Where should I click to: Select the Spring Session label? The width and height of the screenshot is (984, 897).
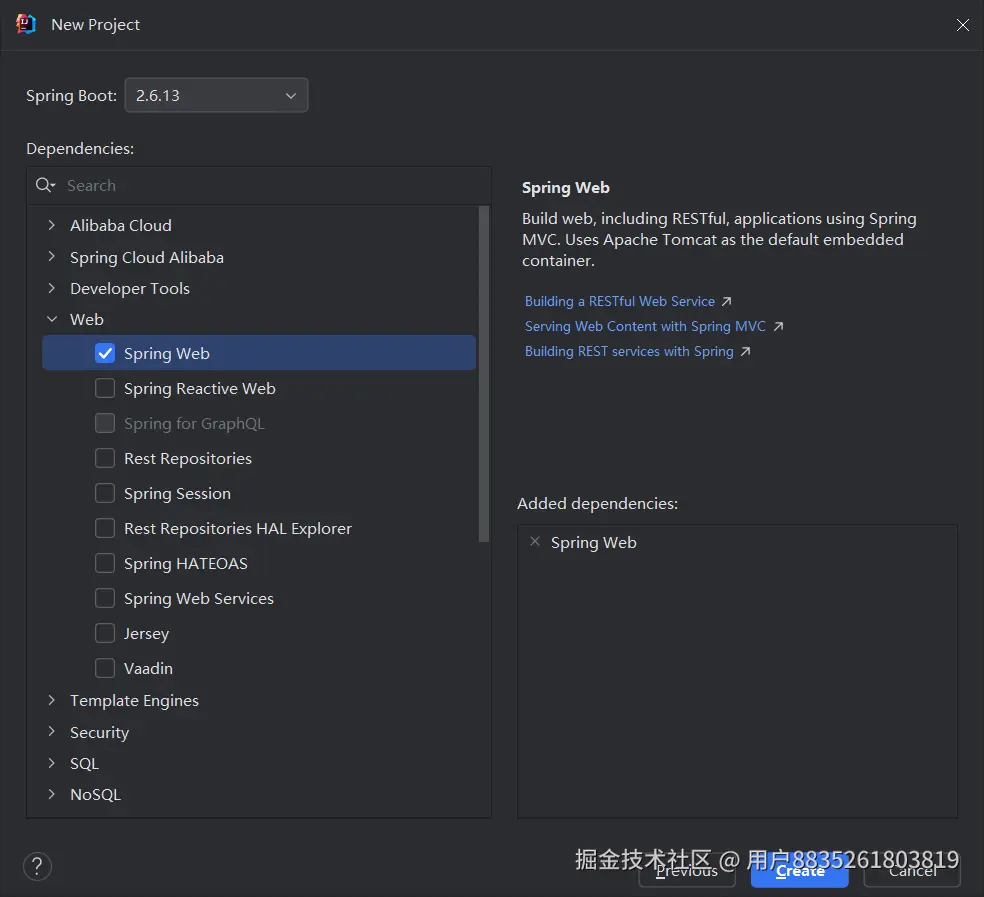coord(177,493)
